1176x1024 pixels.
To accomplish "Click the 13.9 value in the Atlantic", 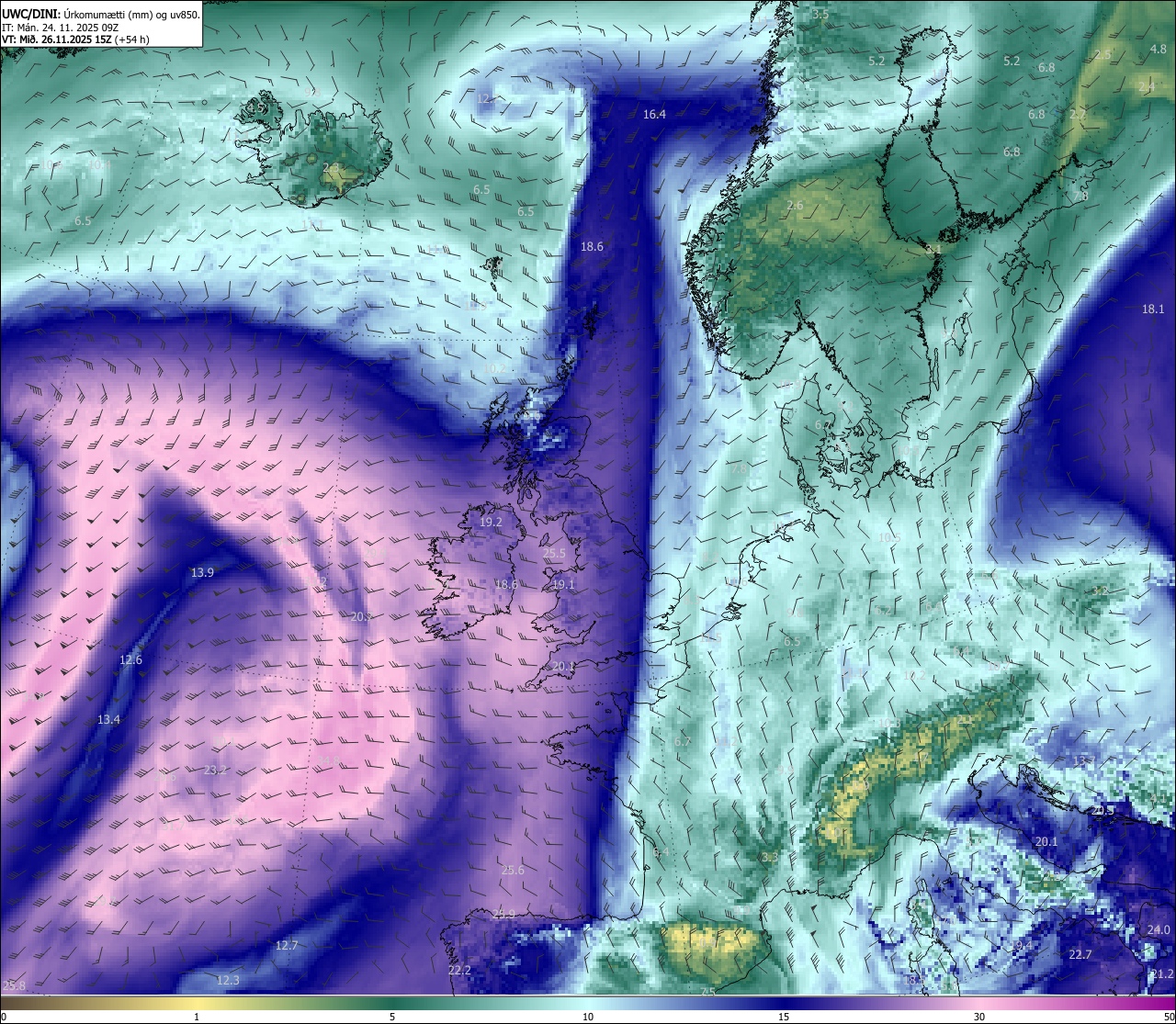I will click(x=202, y=572).
